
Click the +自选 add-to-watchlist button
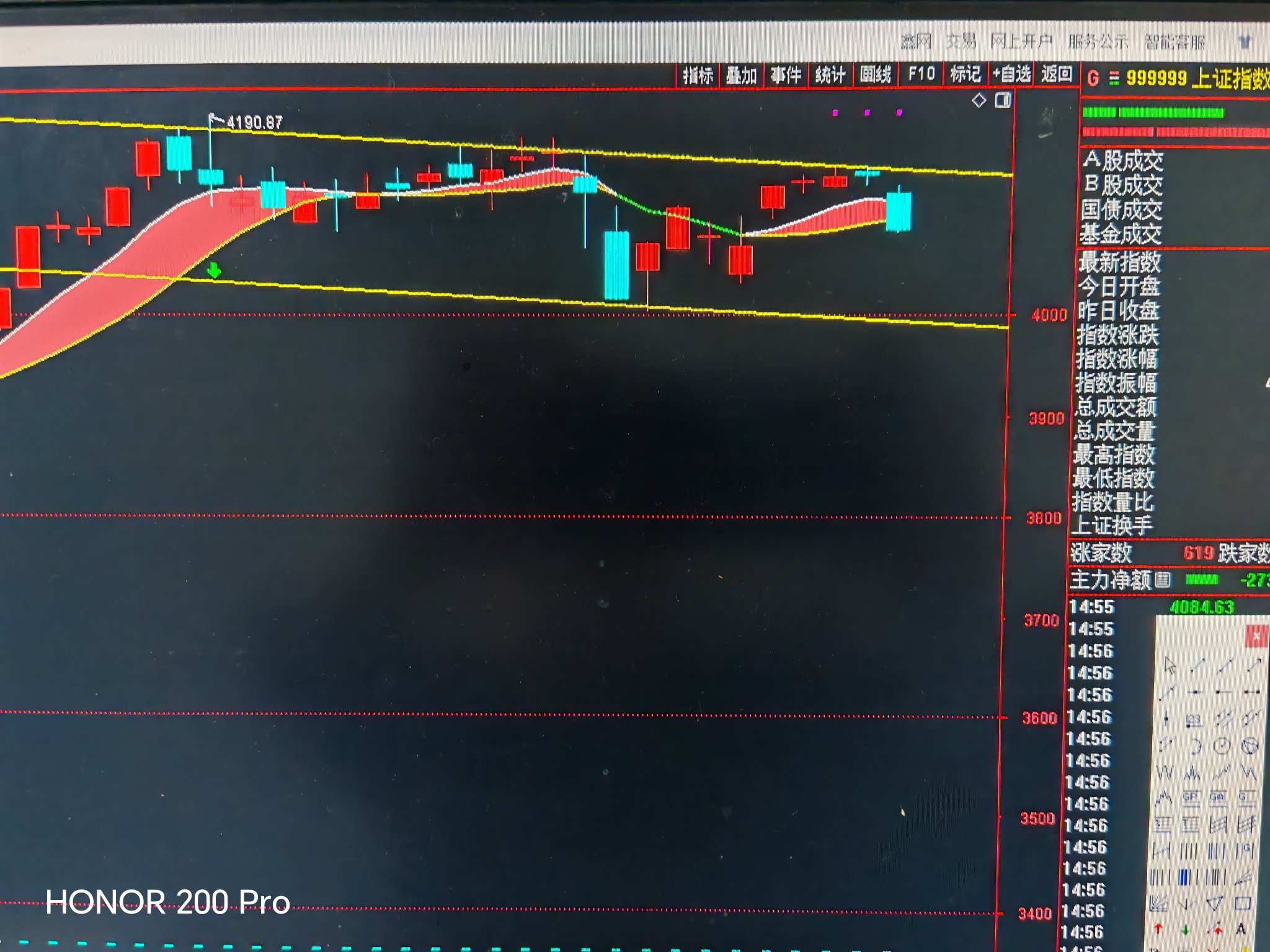[1011, 74]
